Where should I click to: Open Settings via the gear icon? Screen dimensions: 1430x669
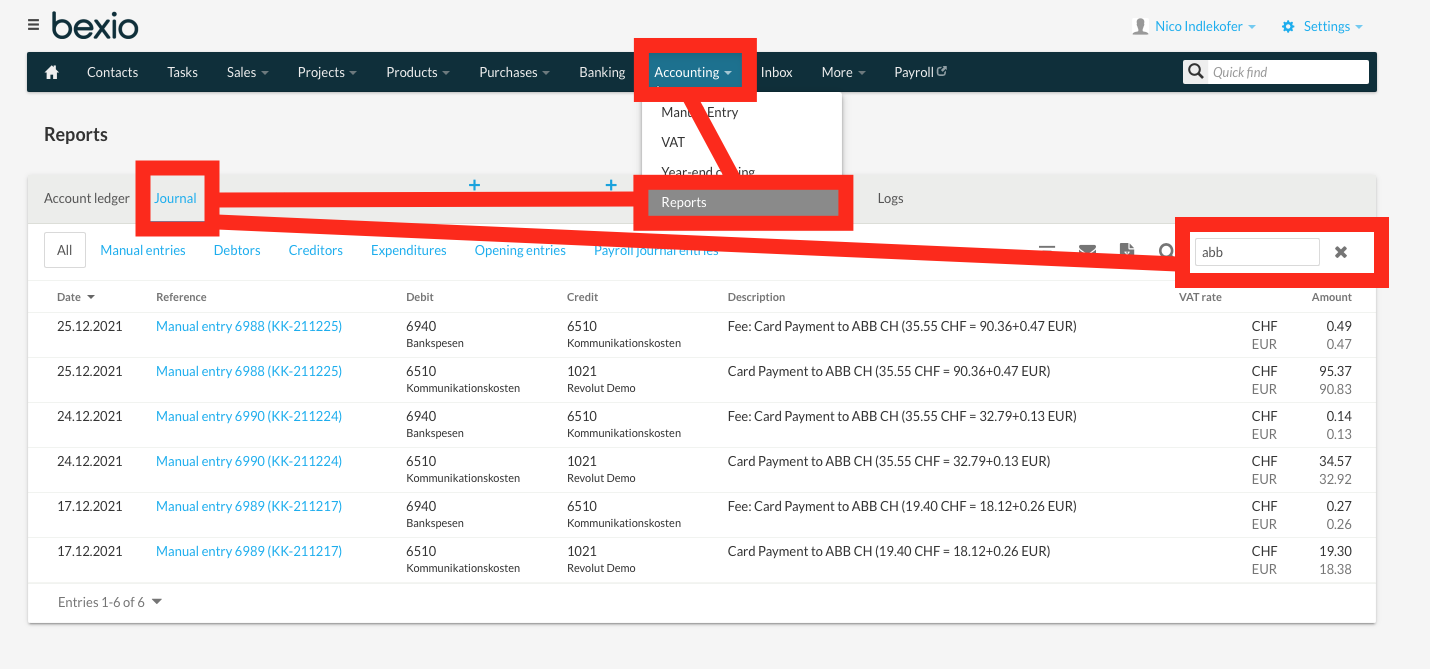1288,26
